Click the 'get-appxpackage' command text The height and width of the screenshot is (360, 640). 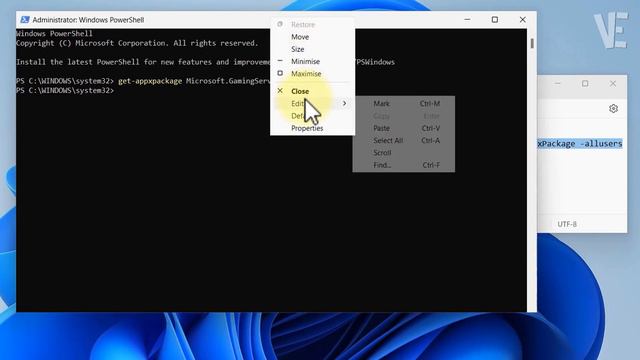pyautogui.click(x=150, y=81)
